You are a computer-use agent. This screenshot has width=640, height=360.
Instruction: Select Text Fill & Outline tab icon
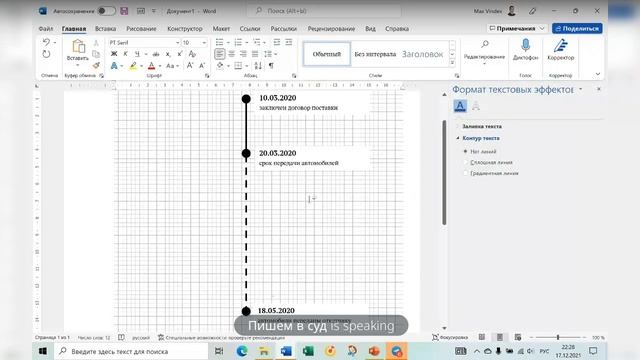click(460, 106)
